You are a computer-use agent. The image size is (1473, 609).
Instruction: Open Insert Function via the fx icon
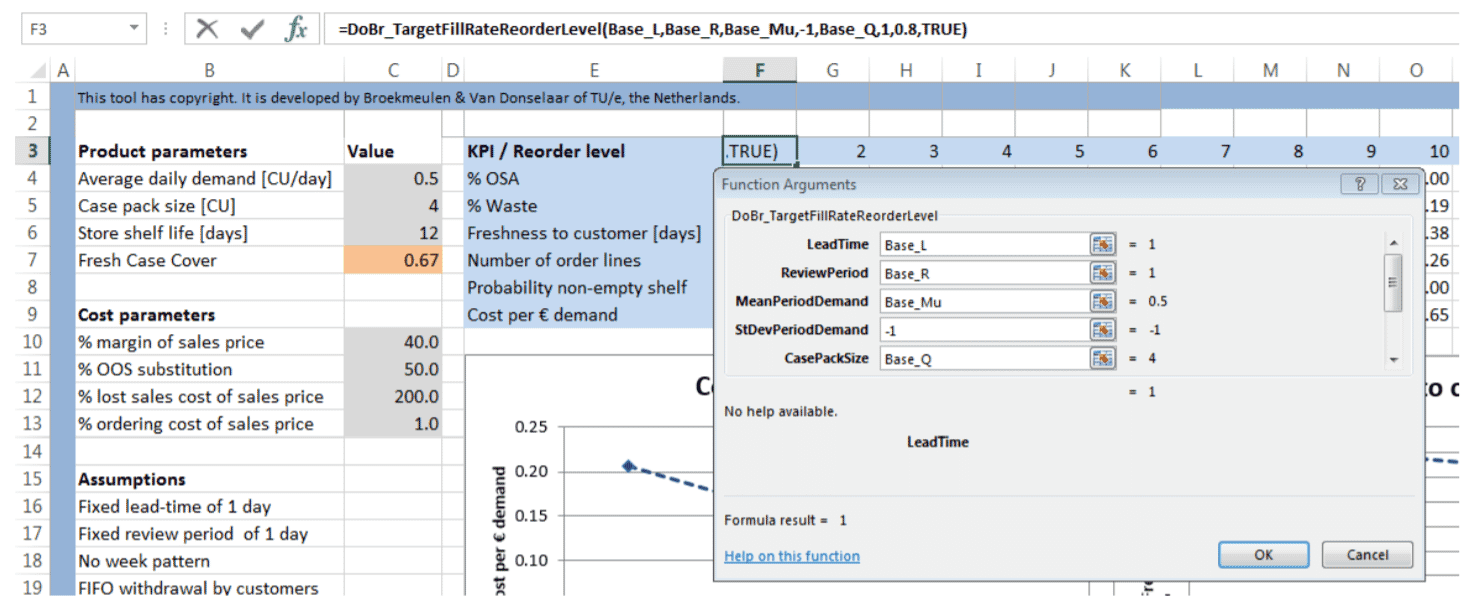click(296, 29)
